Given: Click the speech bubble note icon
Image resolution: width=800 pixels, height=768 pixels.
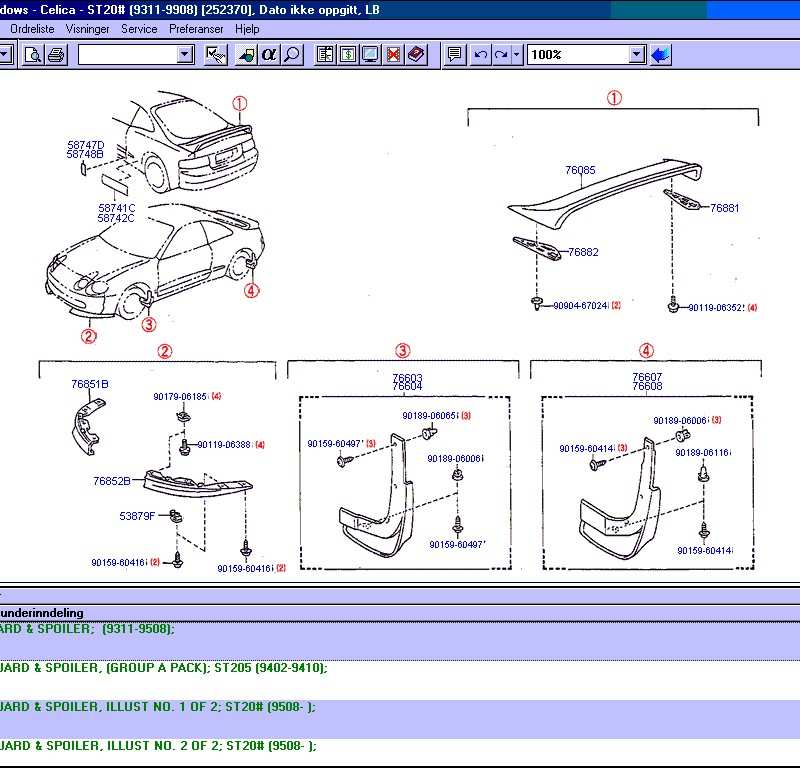Looking at the screenshot, I should [454, 55].
